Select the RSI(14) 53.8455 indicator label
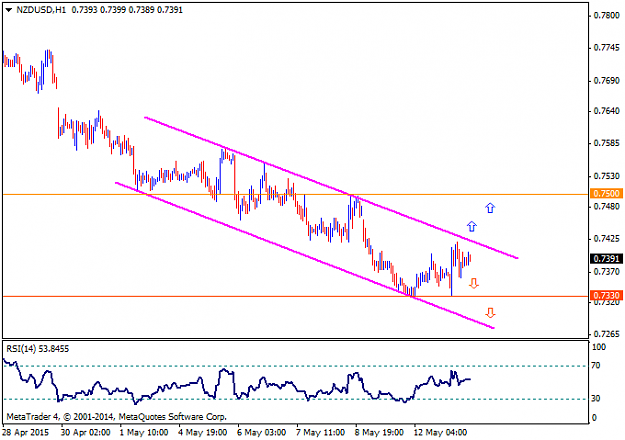Viewport: 625px width, 440px height. [x=37, y=349]
